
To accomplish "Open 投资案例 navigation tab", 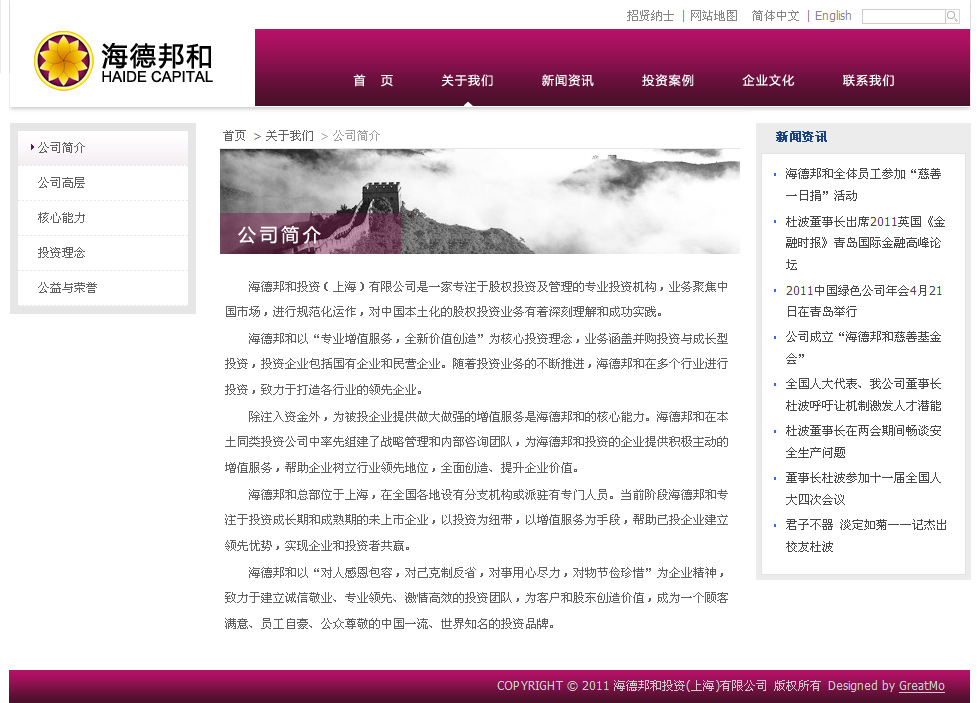I will coord(668,81).
